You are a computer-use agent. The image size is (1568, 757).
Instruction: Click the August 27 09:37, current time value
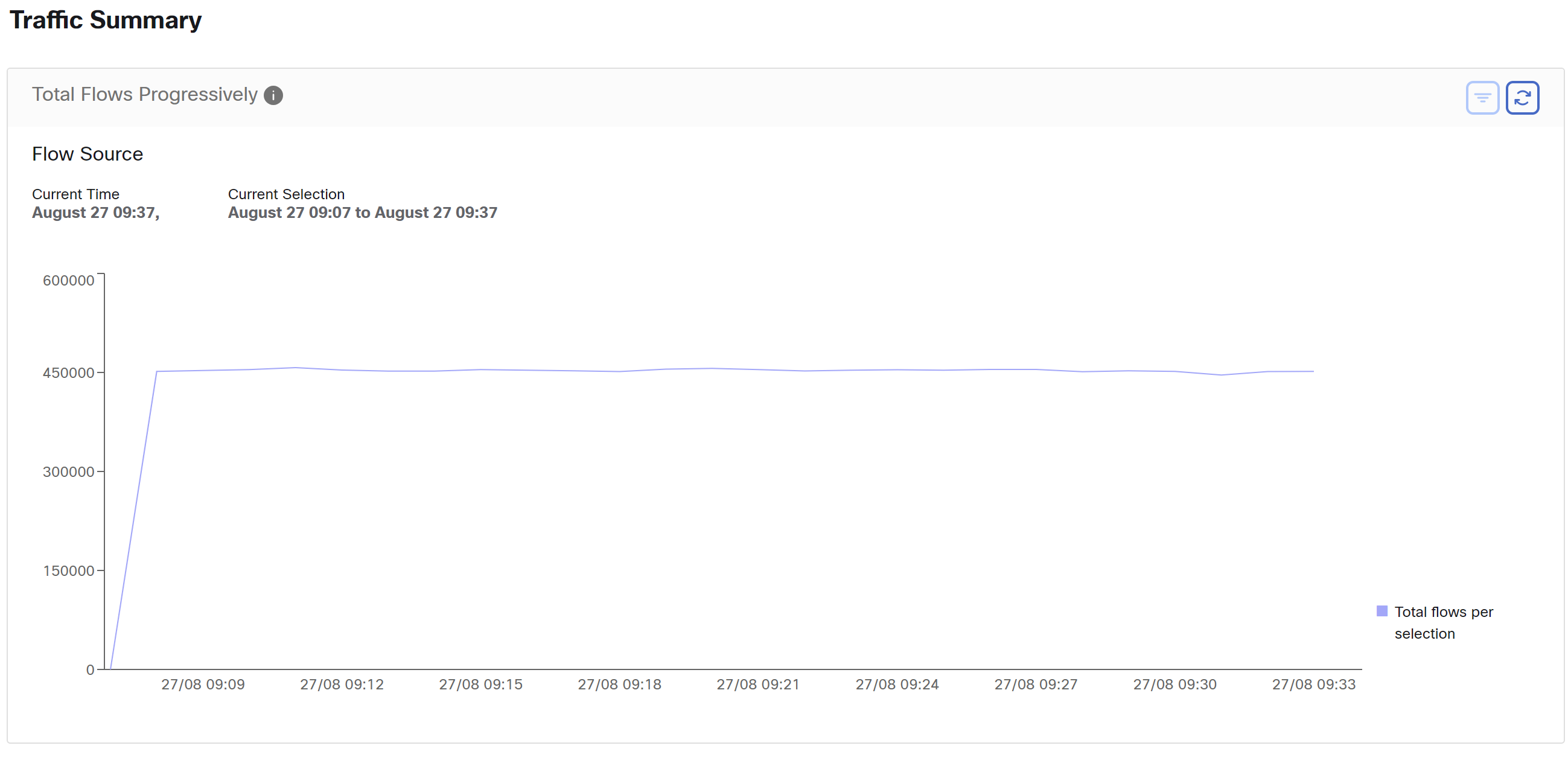point(95,212)
